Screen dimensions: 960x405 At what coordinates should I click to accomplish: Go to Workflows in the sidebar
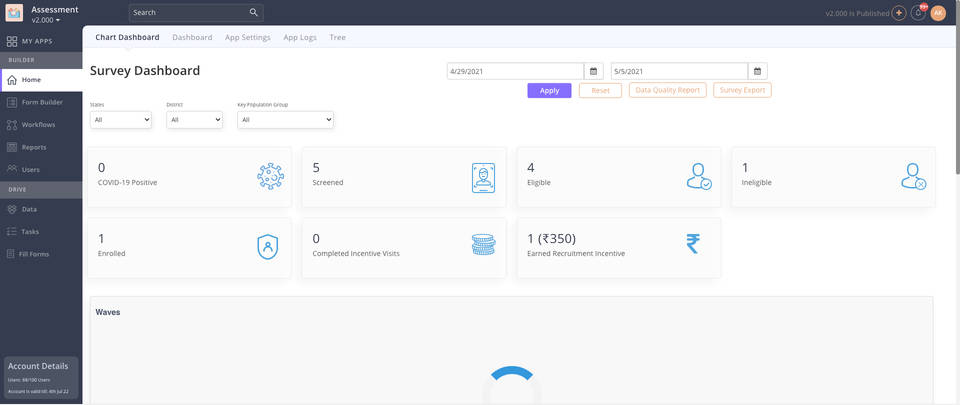pyautogui.click(x=38, y=125)
